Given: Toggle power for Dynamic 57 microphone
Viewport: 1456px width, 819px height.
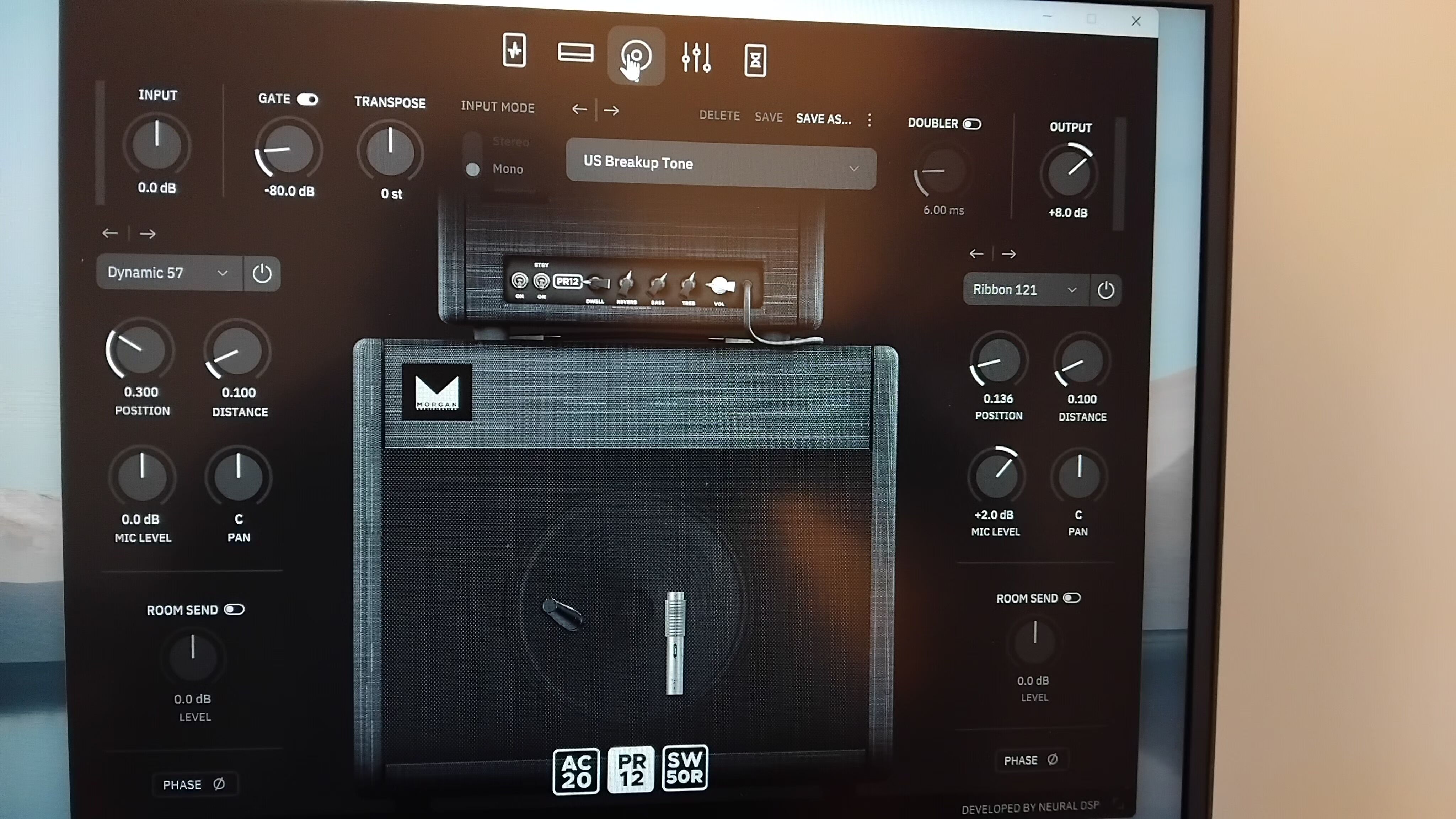Looking at the screenshot, I should coord(262,274).
